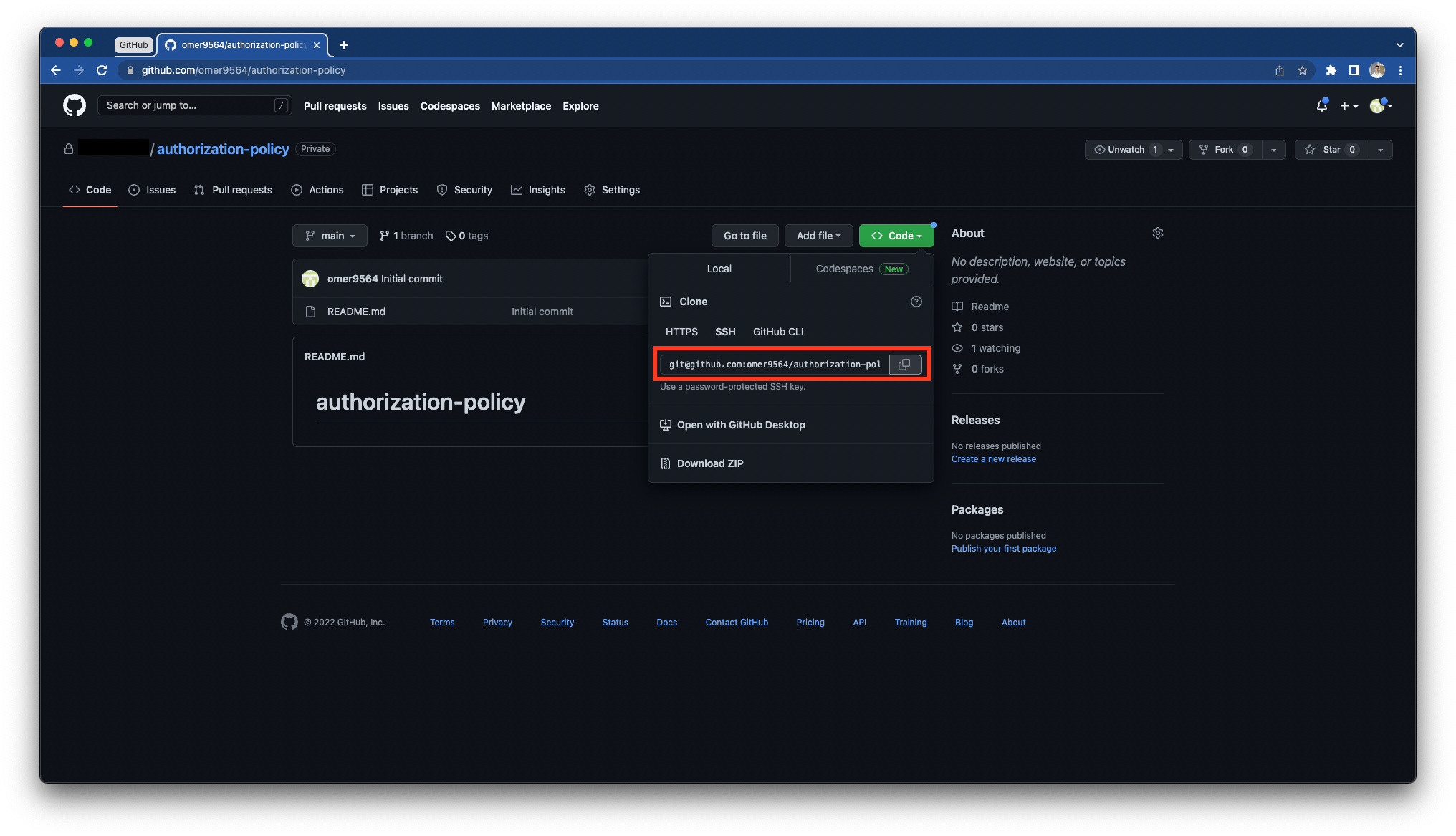
Task: Click the Download ZIP option
Action: click(x=710, y=463)
